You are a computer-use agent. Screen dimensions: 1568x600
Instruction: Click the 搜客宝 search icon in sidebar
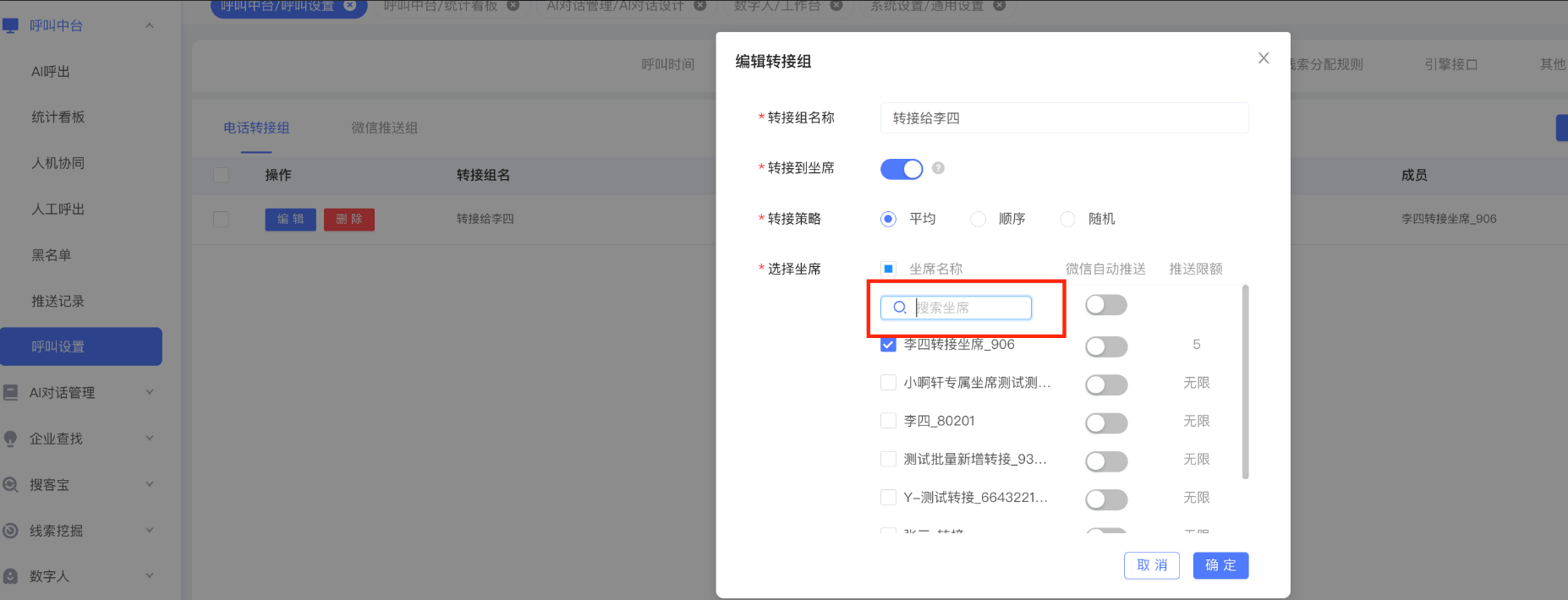11,485
